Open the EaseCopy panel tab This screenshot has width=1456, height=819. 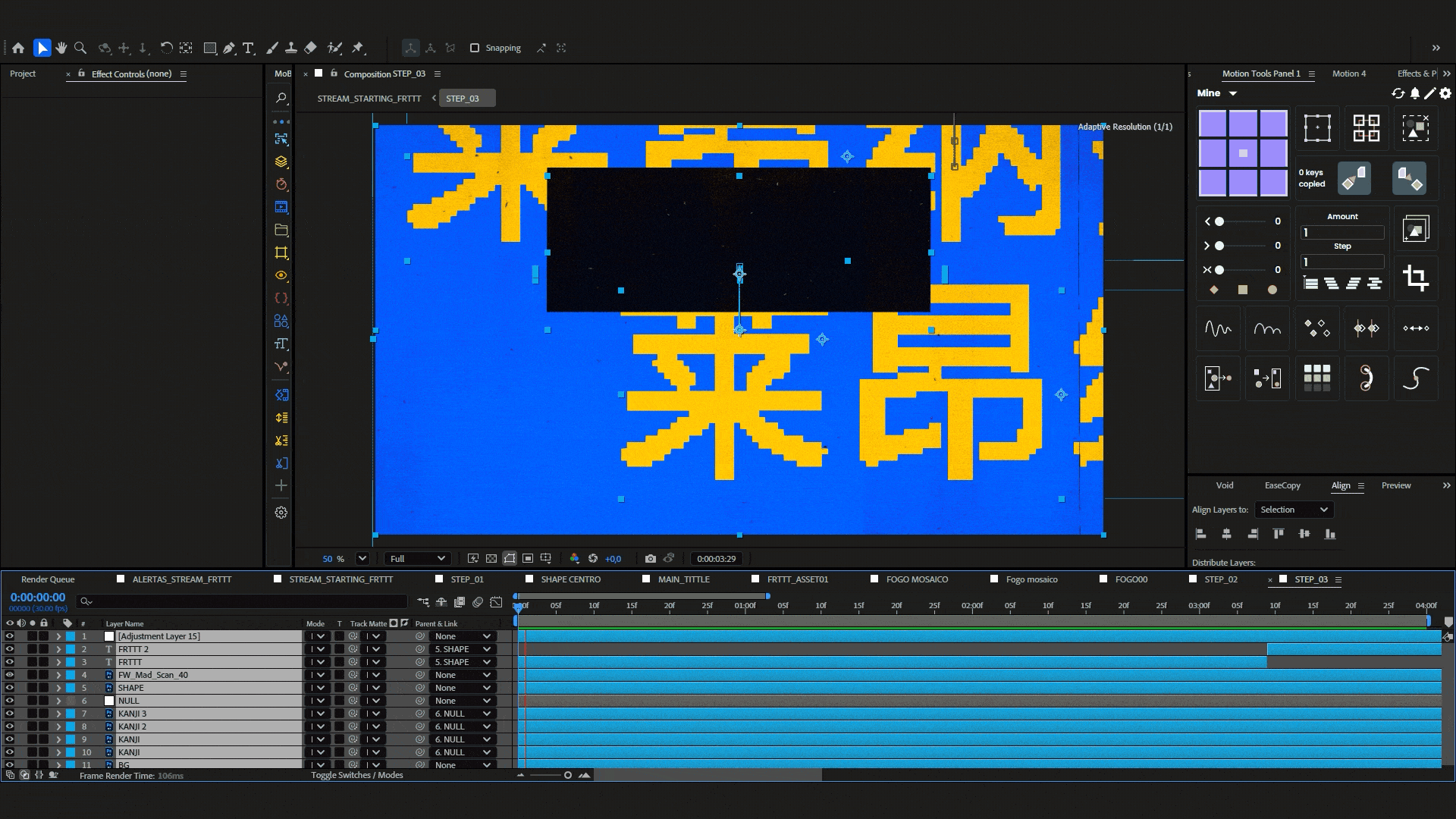(1282, 485)
